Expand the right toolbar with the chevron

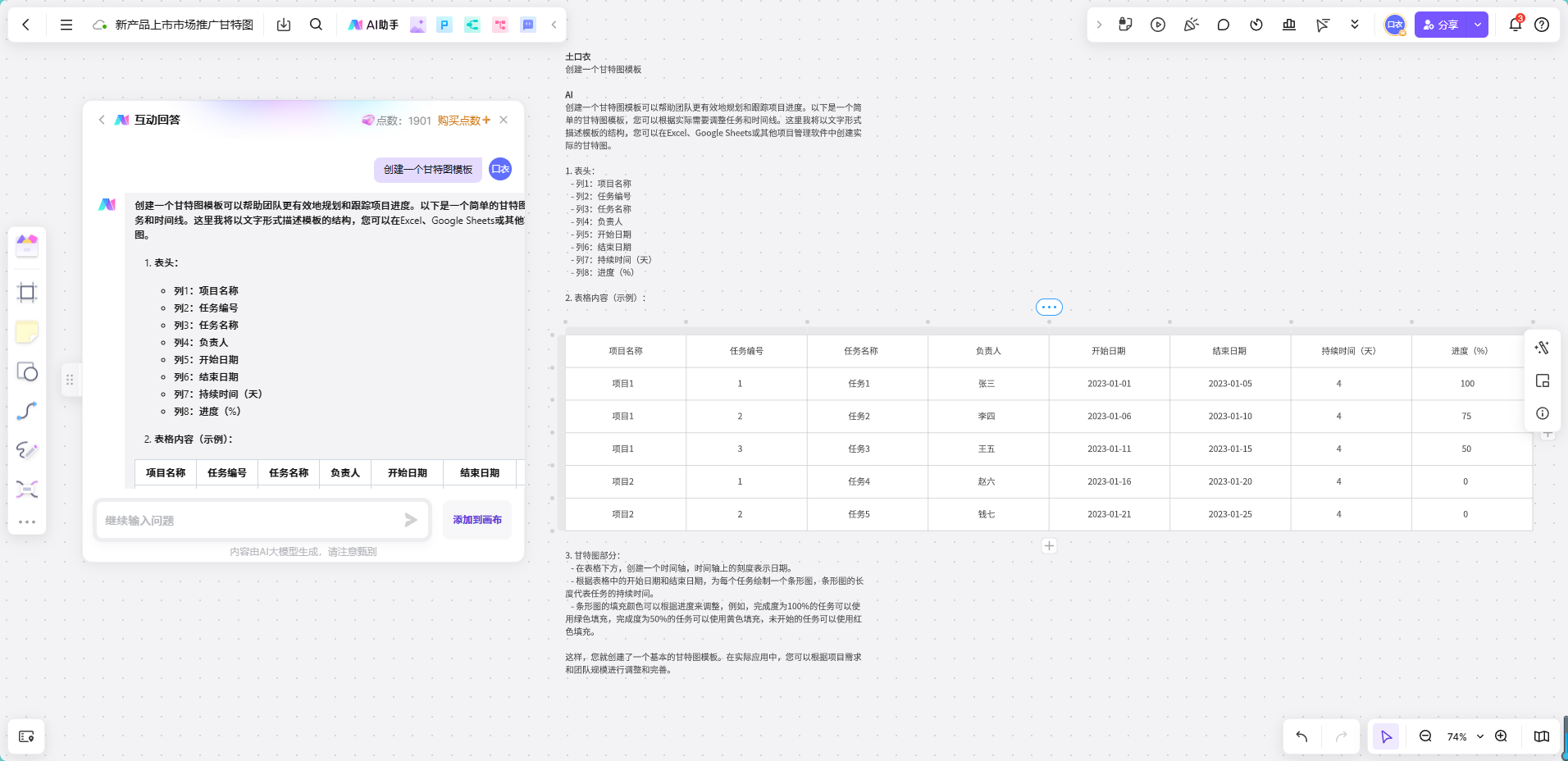coord(1100,25)
